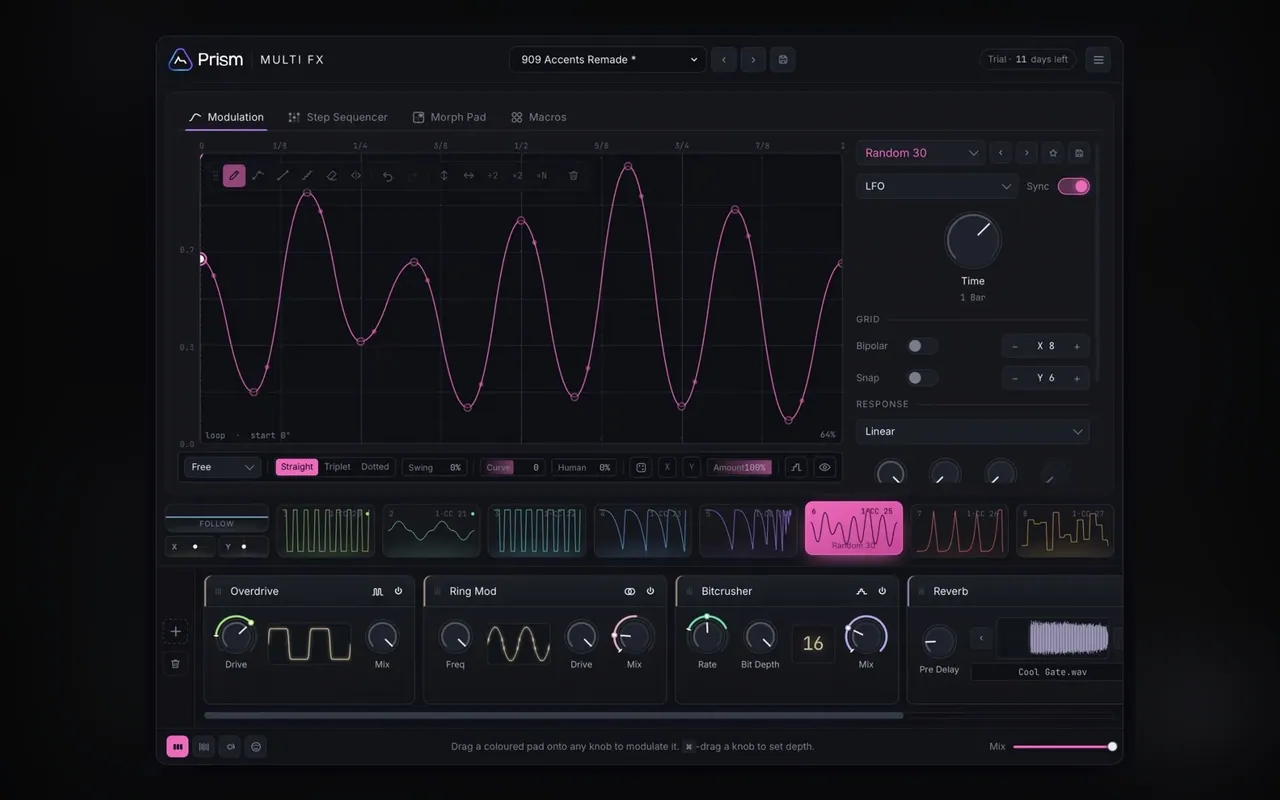Toggle the eye visibility icon

click(824, 467)
